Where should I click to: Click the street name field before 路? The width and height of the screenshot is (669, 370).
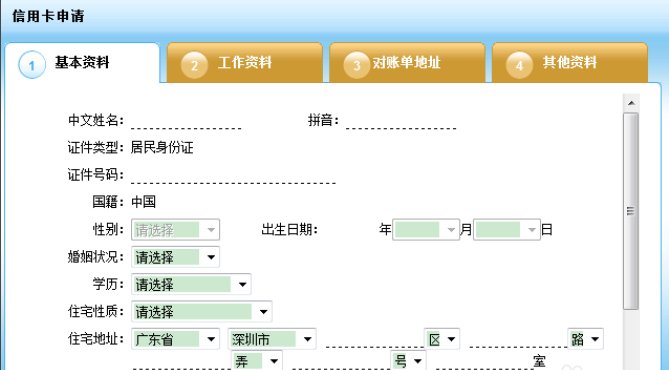click(x=518, y=340)
